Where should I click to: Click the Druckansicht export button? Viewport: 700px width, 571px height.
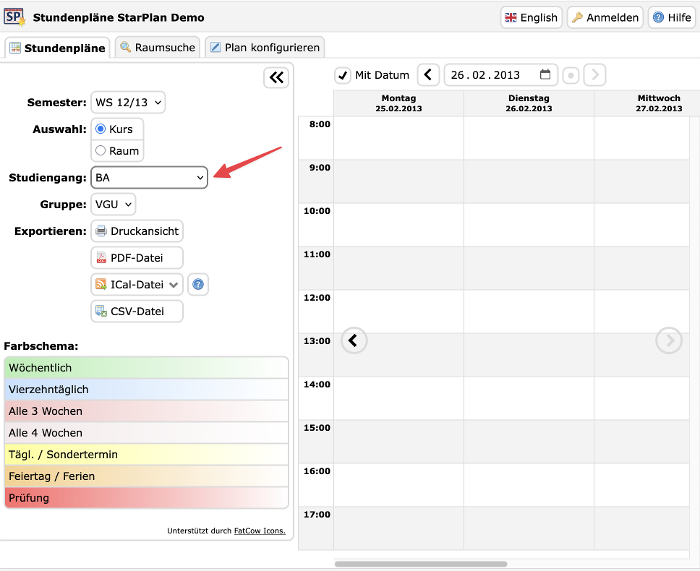point(137,231)
